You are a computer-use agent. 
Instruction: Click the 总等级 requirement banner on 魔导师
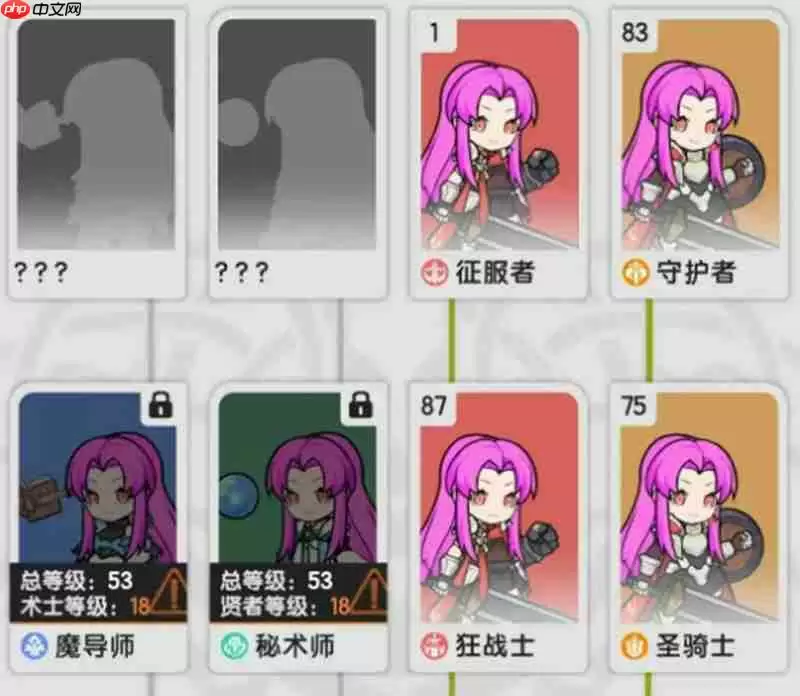[x=98, y=593]
